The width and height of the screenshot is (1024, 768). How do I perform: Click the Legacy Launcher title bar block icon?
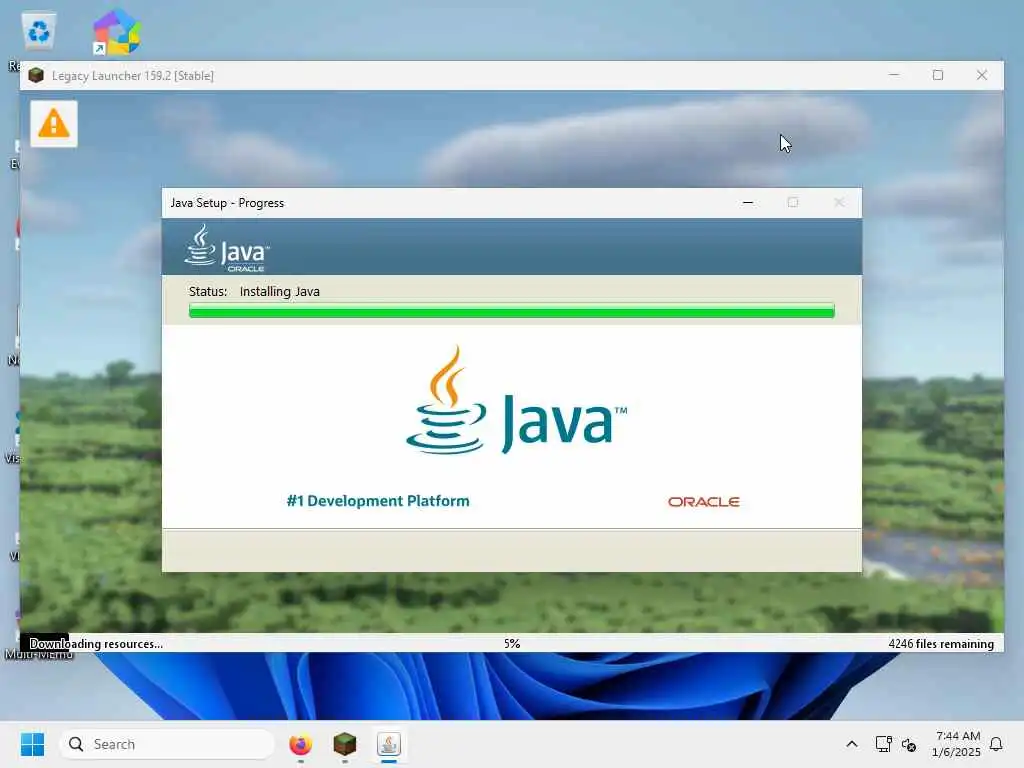36,75
